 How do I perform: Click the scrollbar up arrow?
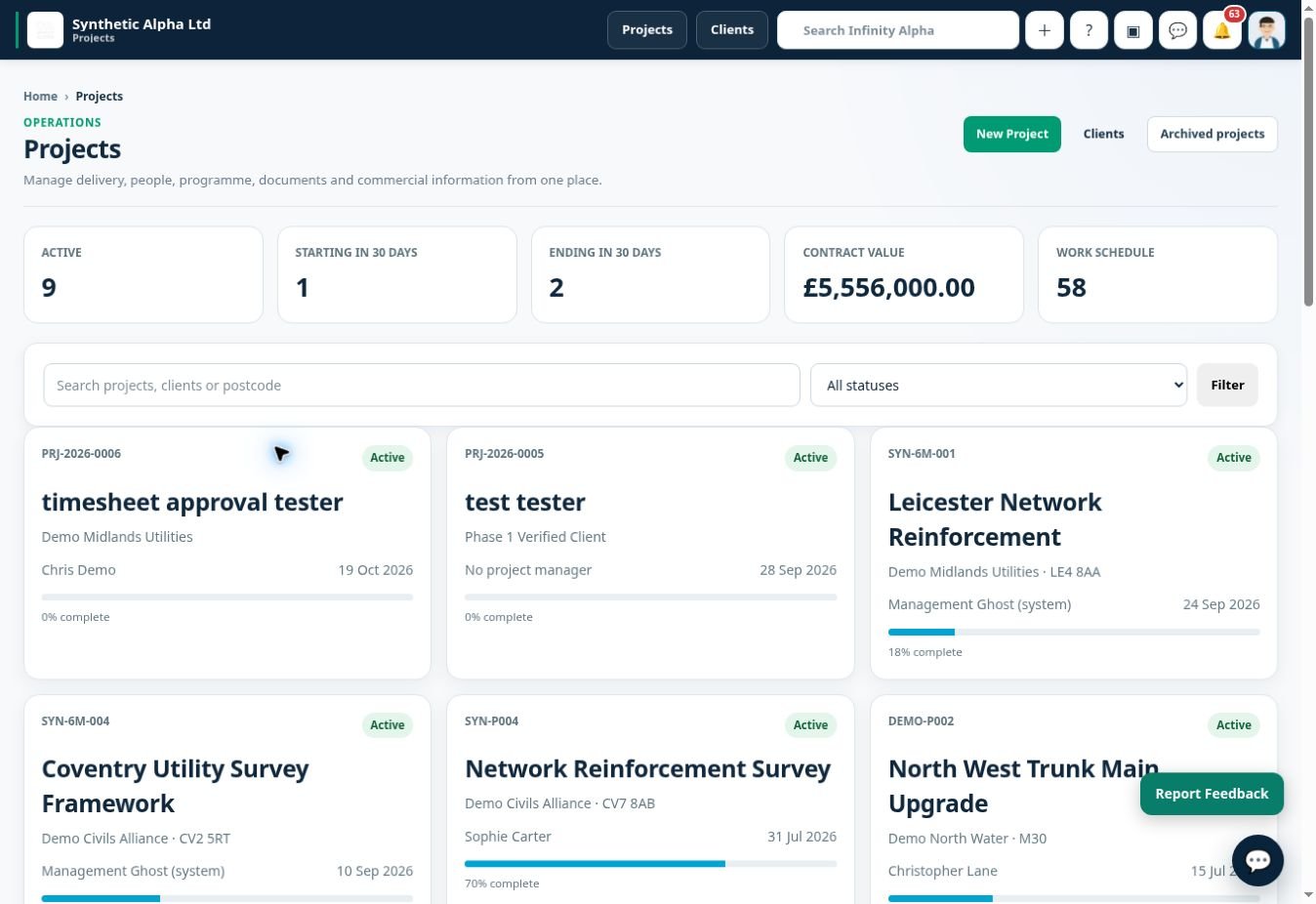(1308, 7)
